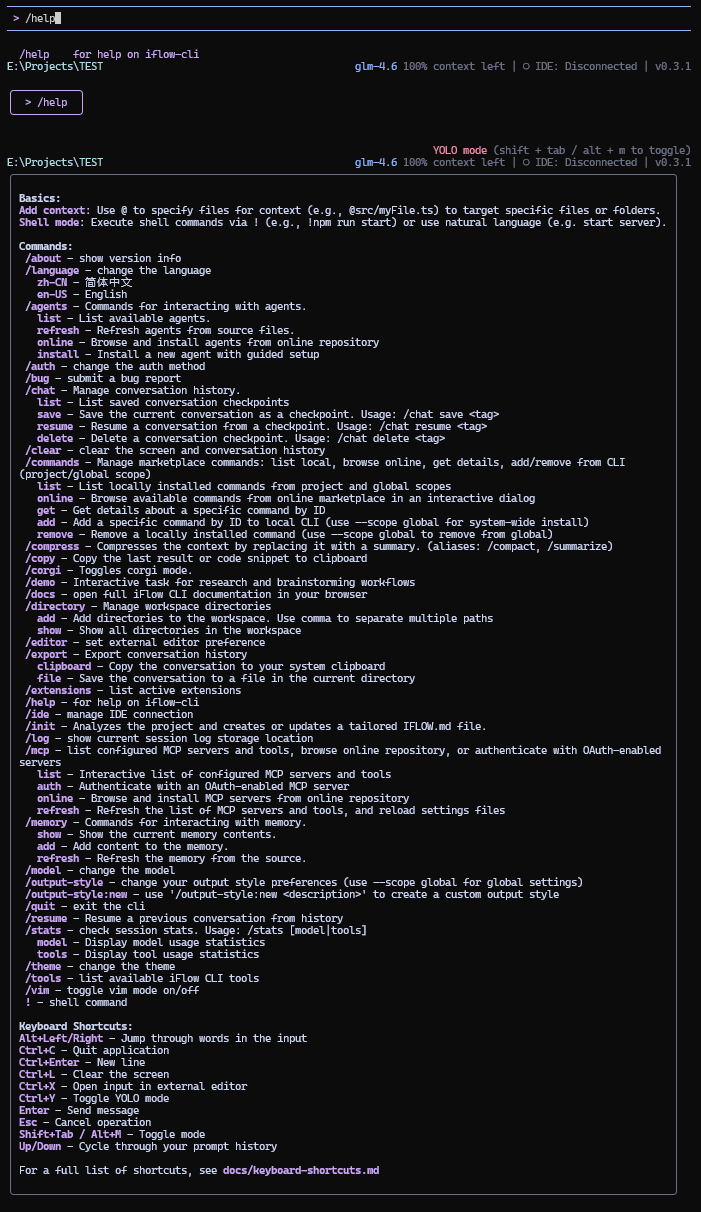Screen dimensions: 701x1212
Task: Click the /language command entry
Action: click(x=52, y=270)
